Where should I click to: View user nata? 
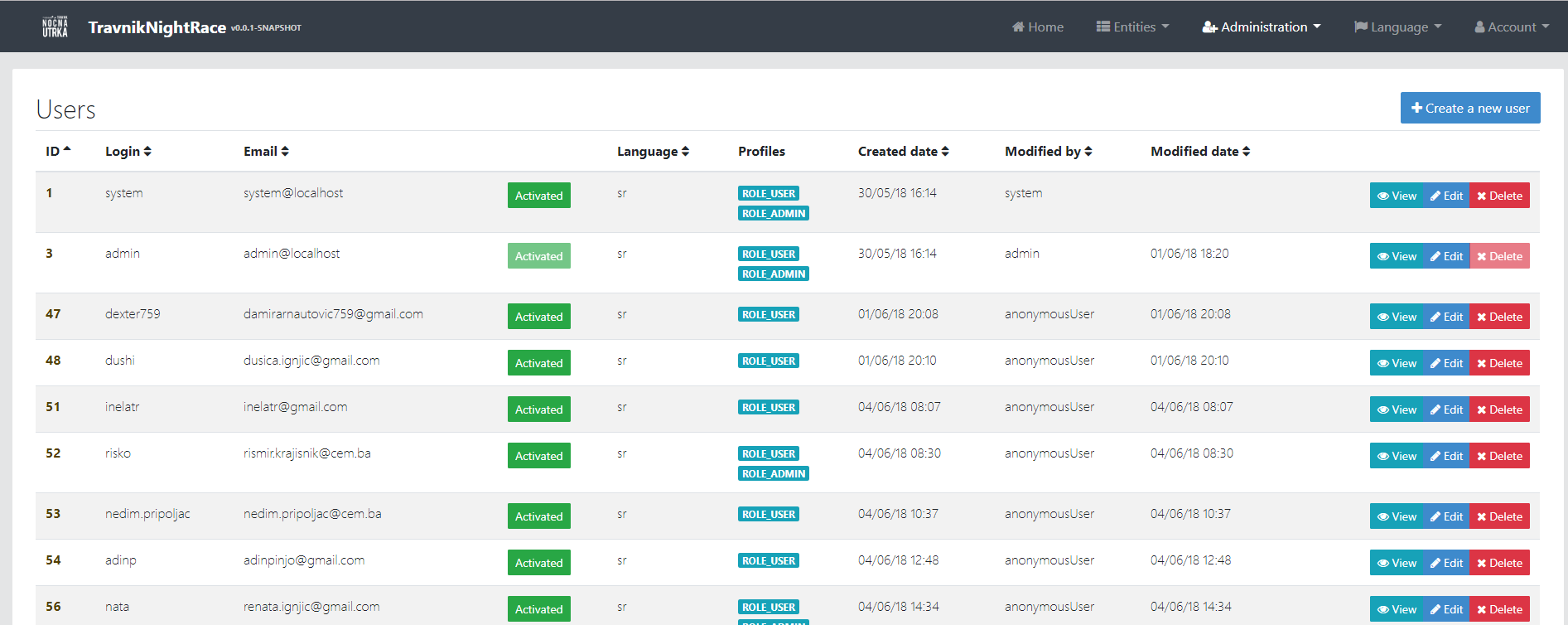pyautogui.click(x=1397, y=609)
